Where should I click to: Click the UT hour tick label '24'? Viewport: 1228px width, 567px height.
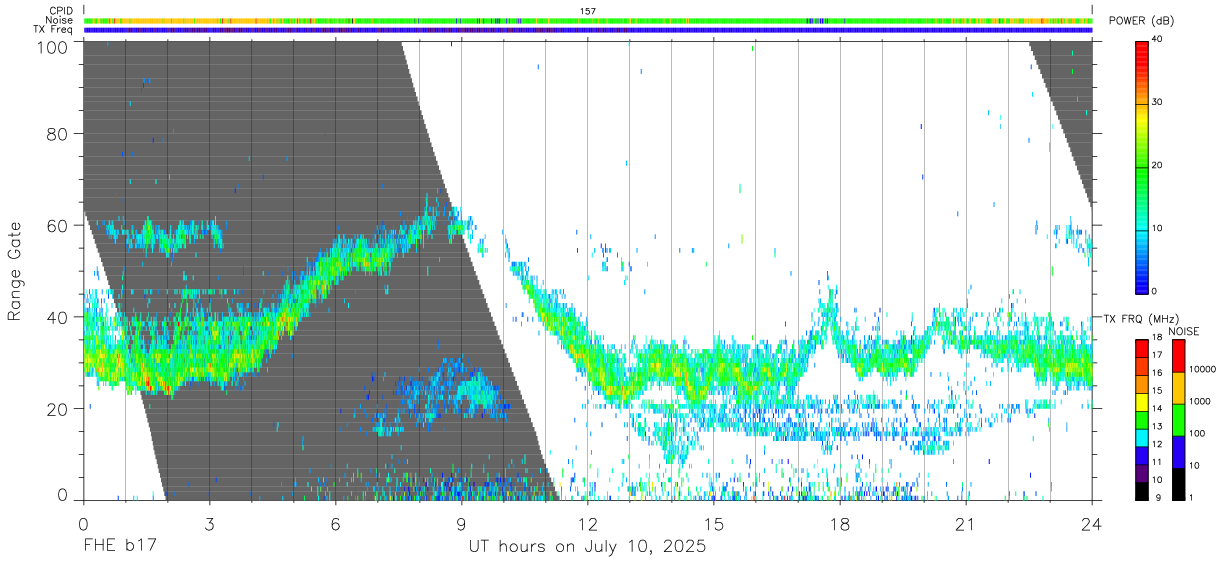(x=1092, y=523)
